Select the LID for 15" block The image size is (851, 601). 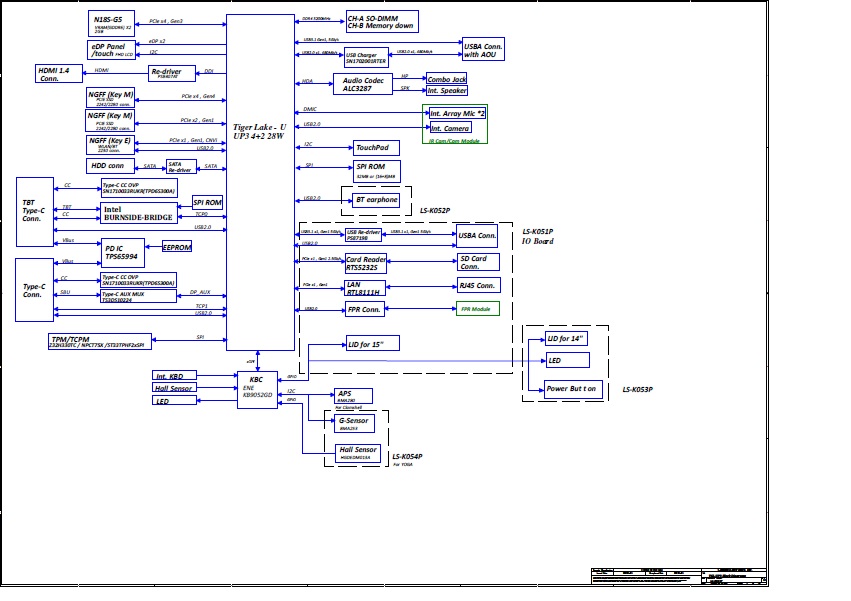tap(373, 344)
